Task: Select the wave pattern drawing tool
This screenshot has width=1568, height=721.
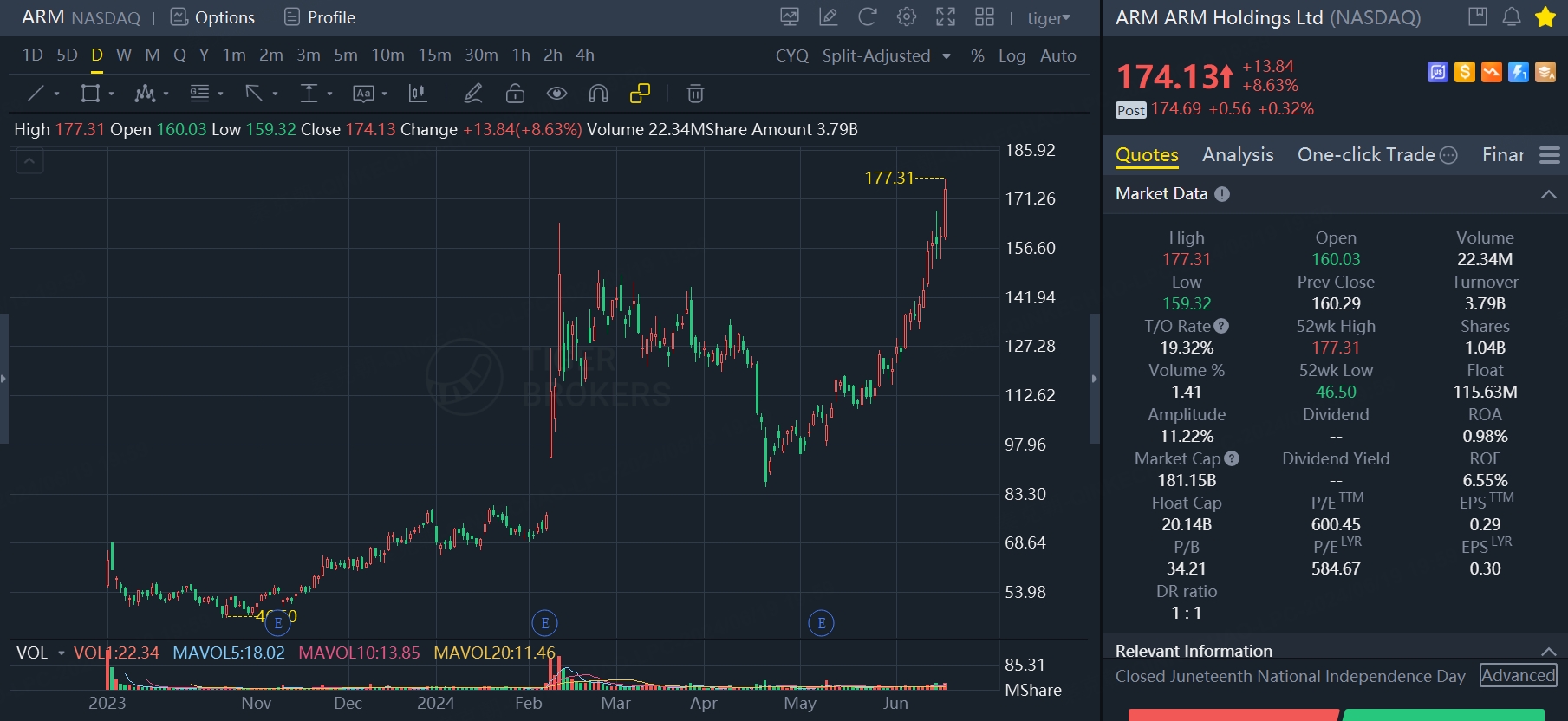Action: coord(145,94)
